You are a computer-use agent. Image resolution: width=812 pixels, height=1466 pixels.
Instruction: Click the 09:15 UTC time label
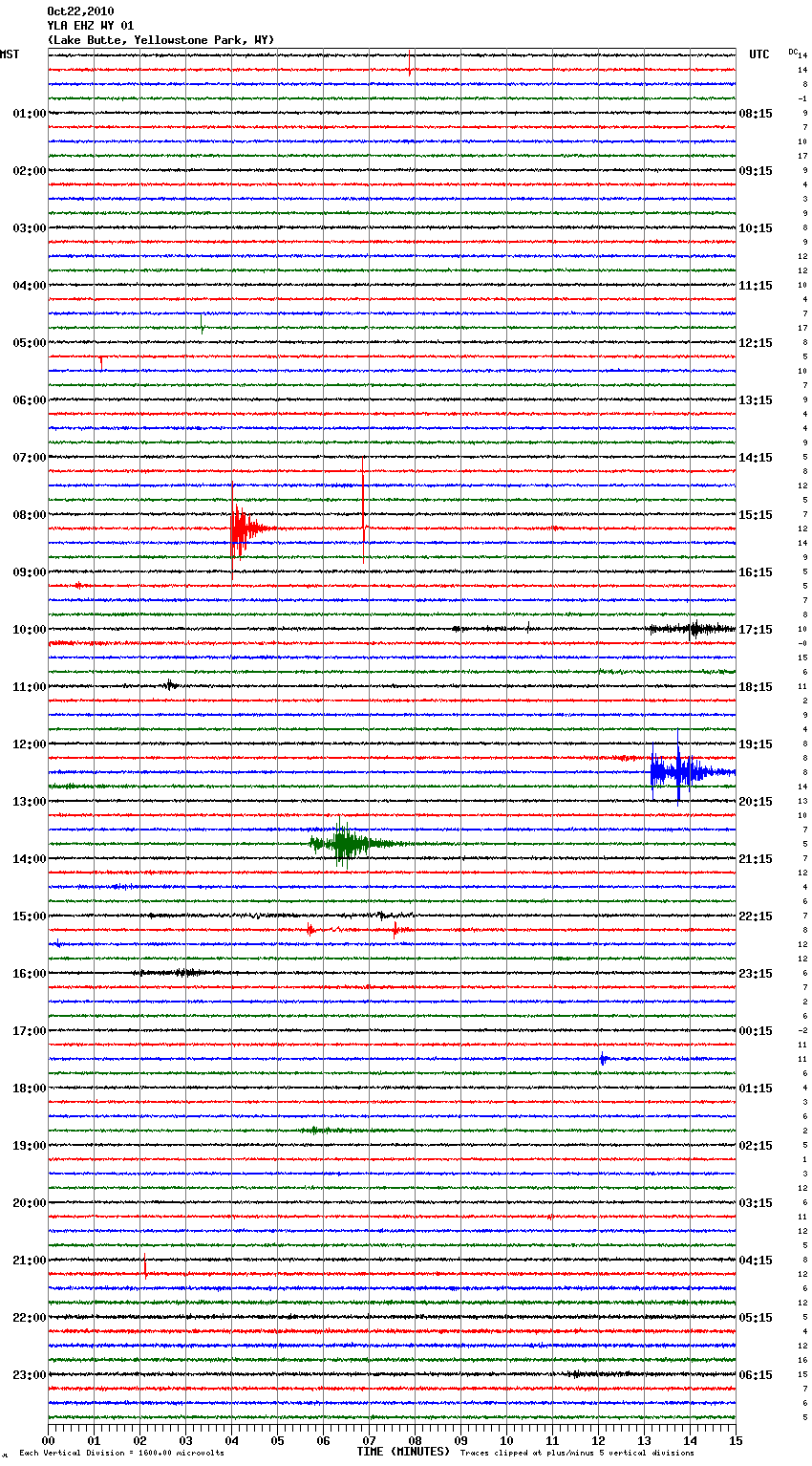[756, 171]
